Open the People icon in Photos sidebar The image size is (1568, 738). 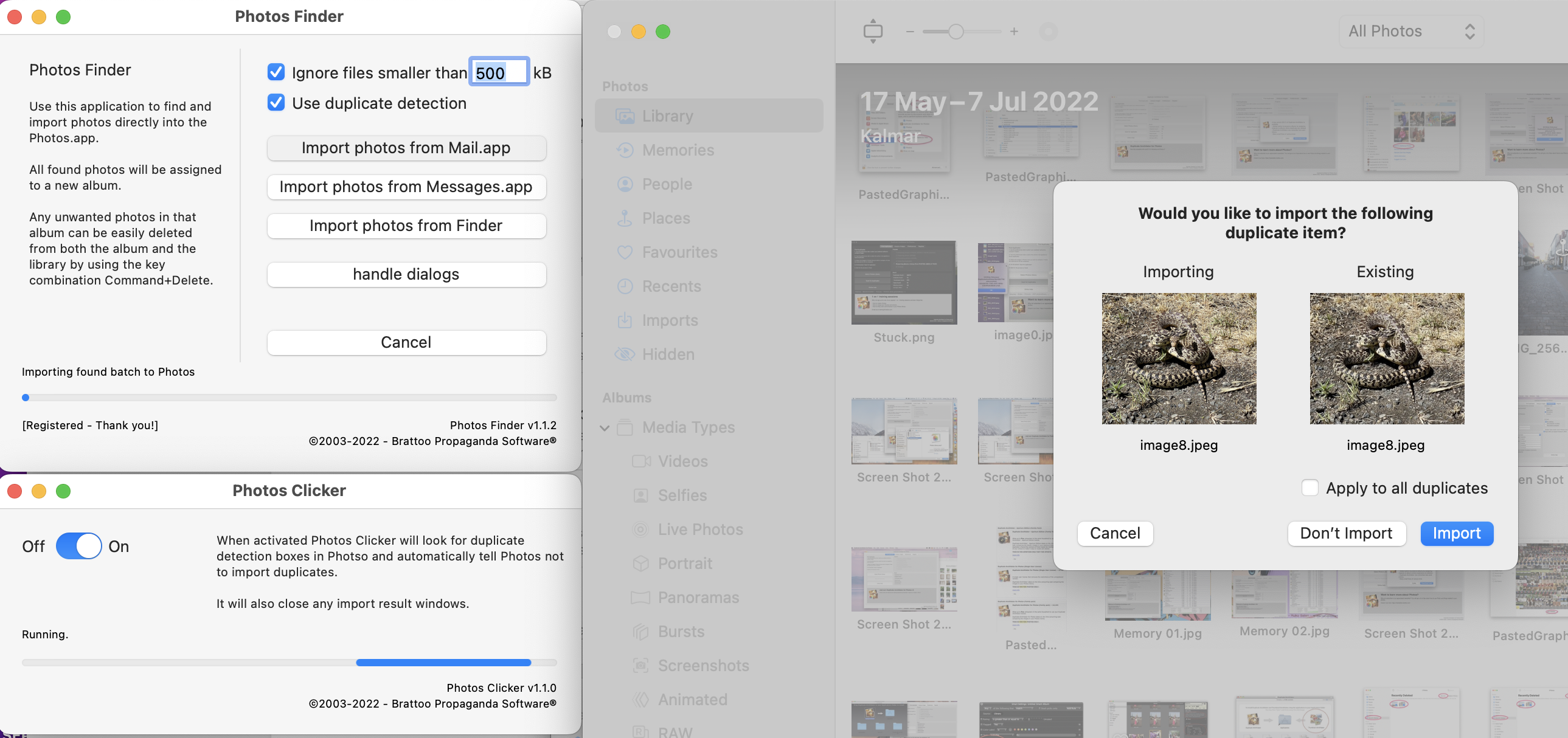coord(625,184)
